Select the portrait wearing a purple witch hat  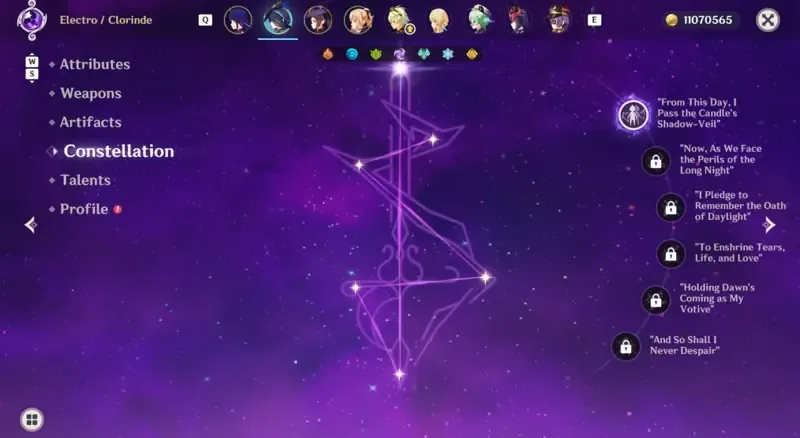click(318, 20)
